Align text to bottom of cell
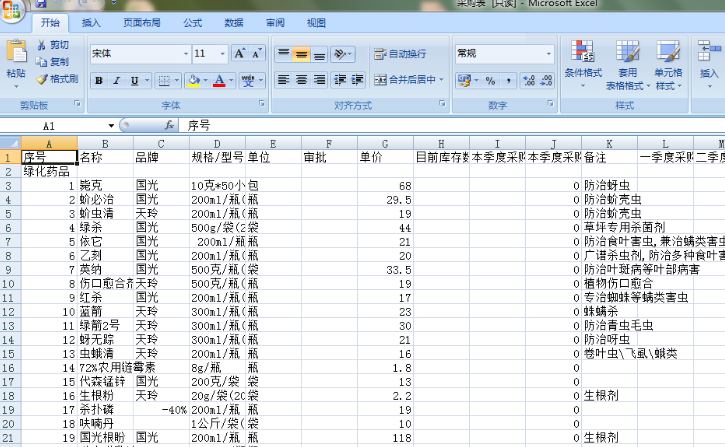This screenshot has width=725, height=447. (x=319, y=54)
